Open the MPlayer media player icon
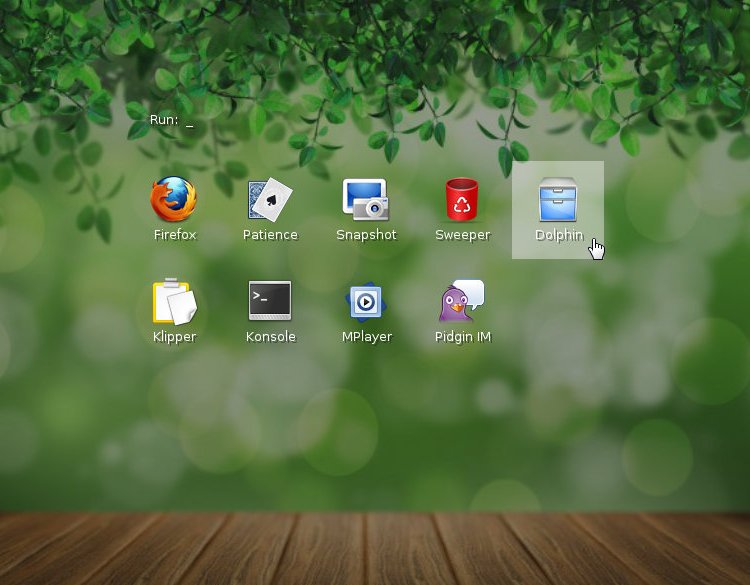This screenshot has height=585, width=750. (366, 302)
